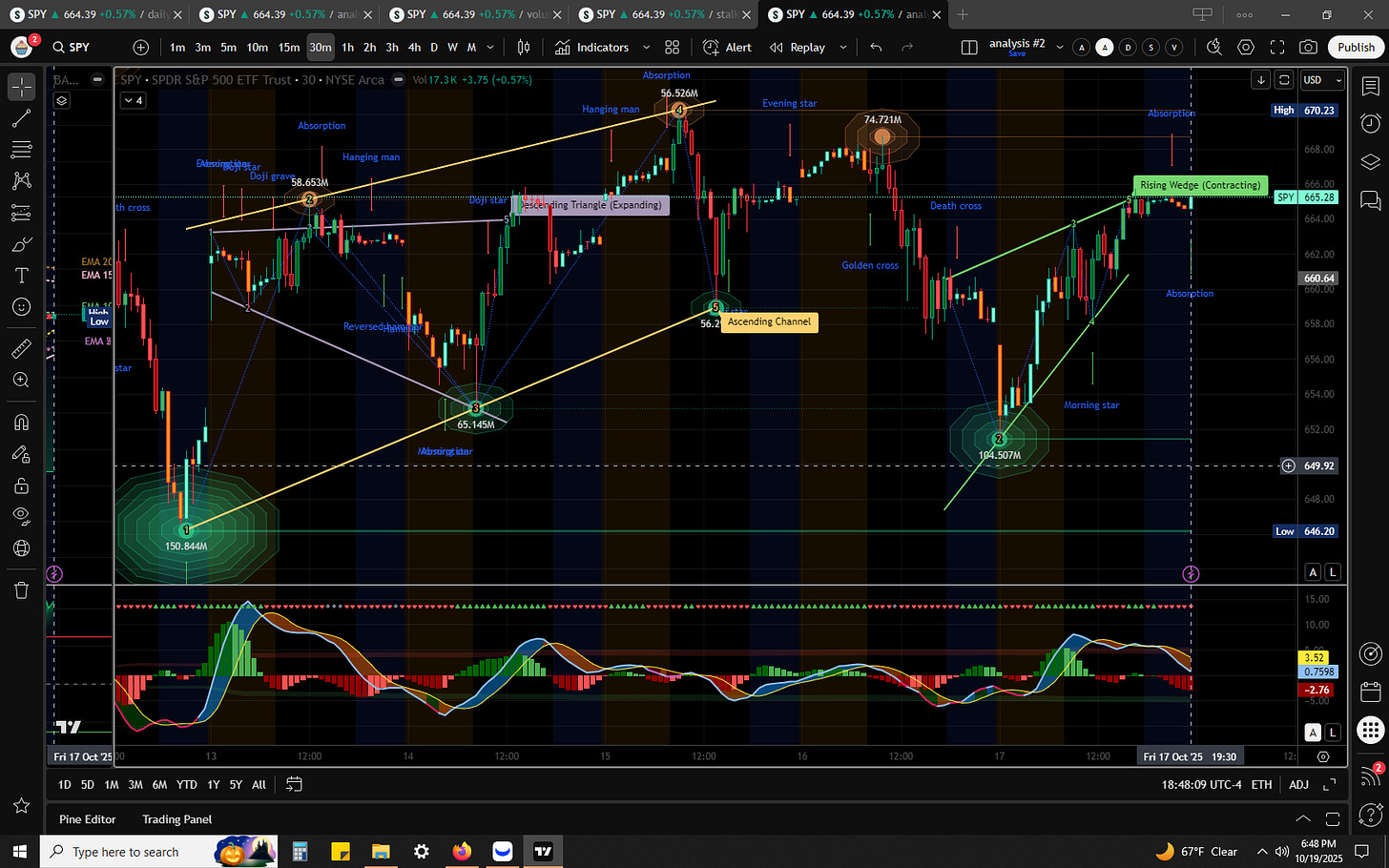The width and height of the screenshot is (1389, 868).
Task: Toggle lock all drawing tools
Action: 21,486
